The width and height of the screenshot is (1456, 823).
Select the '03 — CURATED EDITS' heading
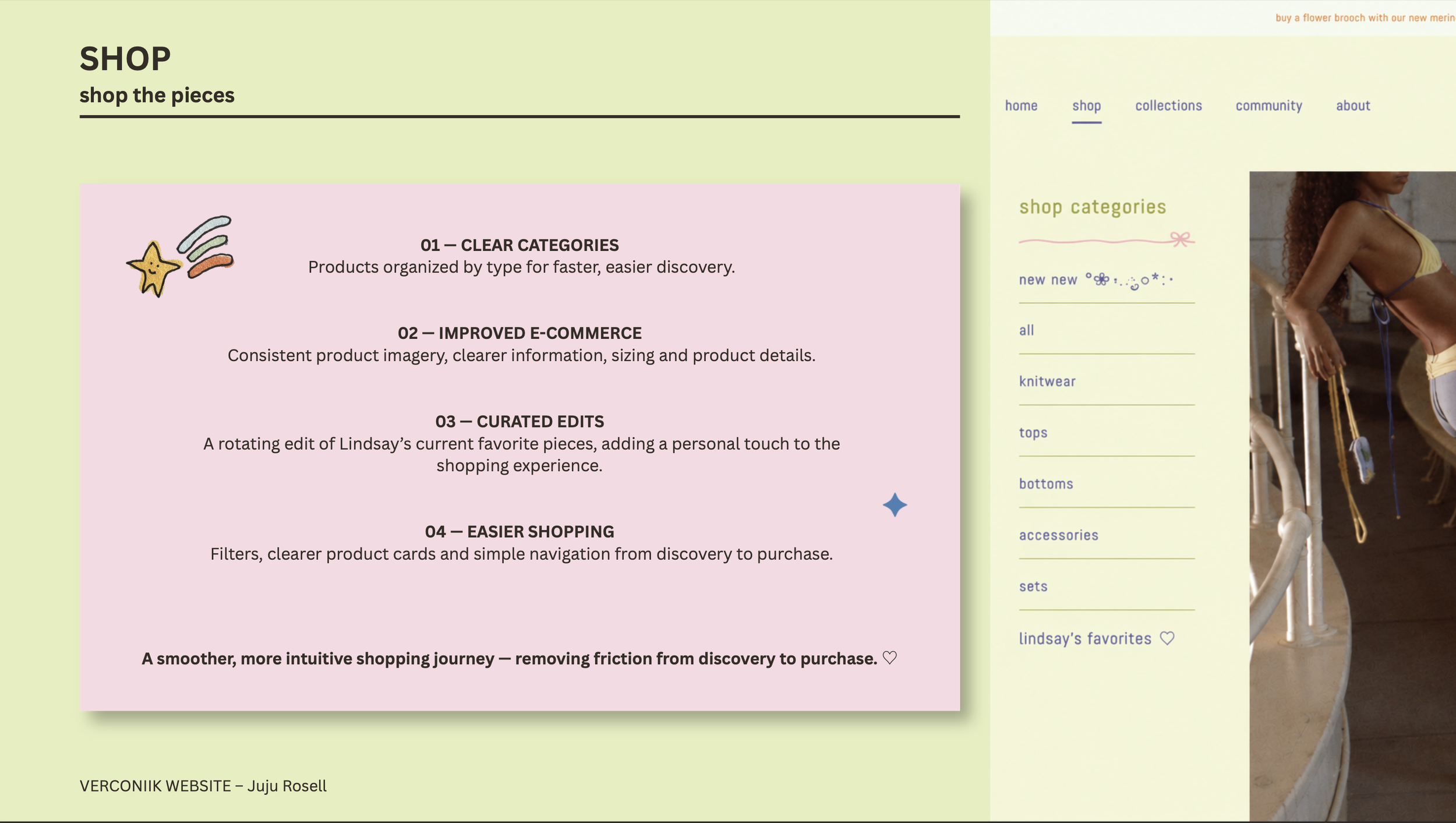point(520,422)
